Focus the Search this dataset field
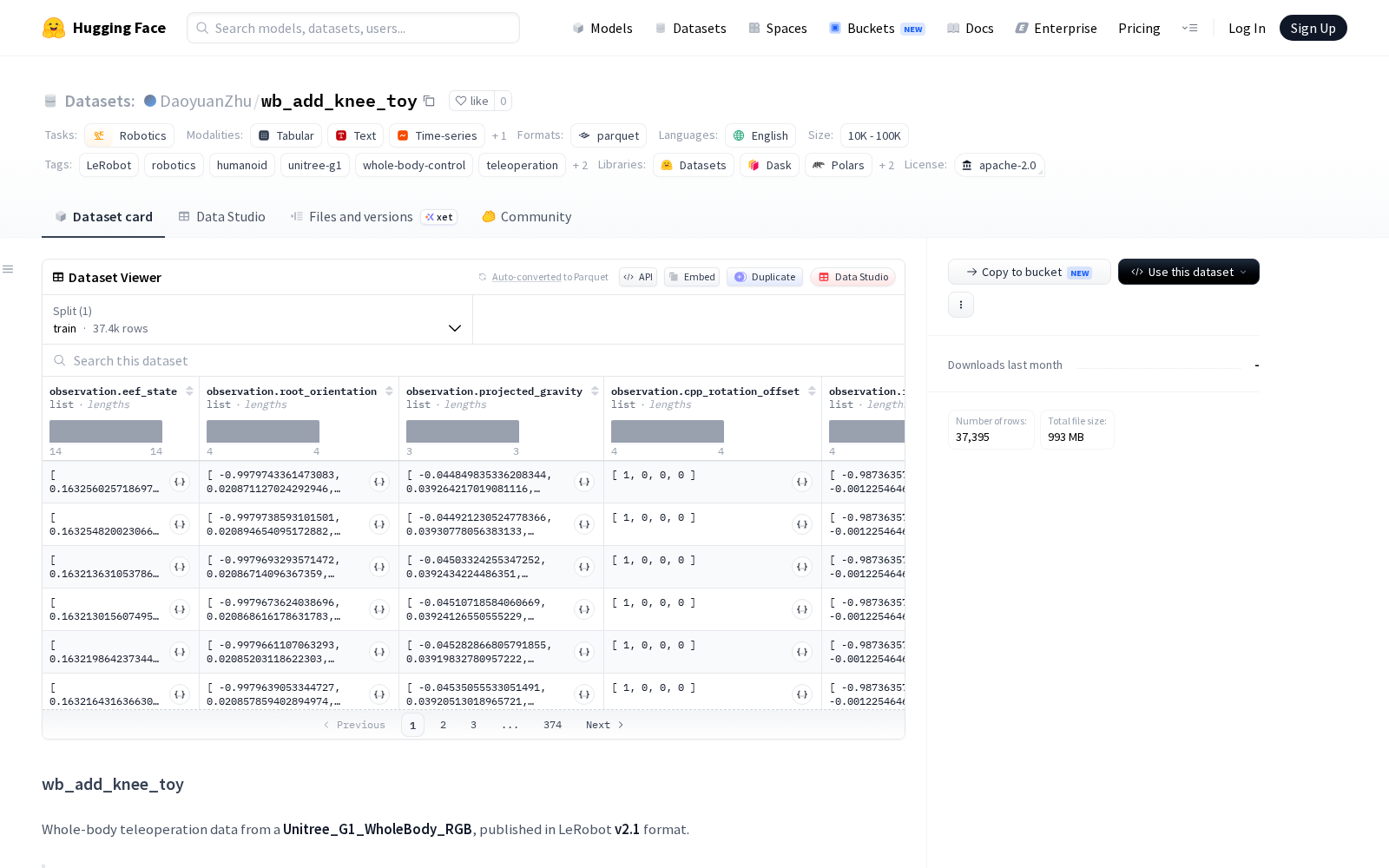The width and height of the screenshot is (1389, 868). (473, 360)
